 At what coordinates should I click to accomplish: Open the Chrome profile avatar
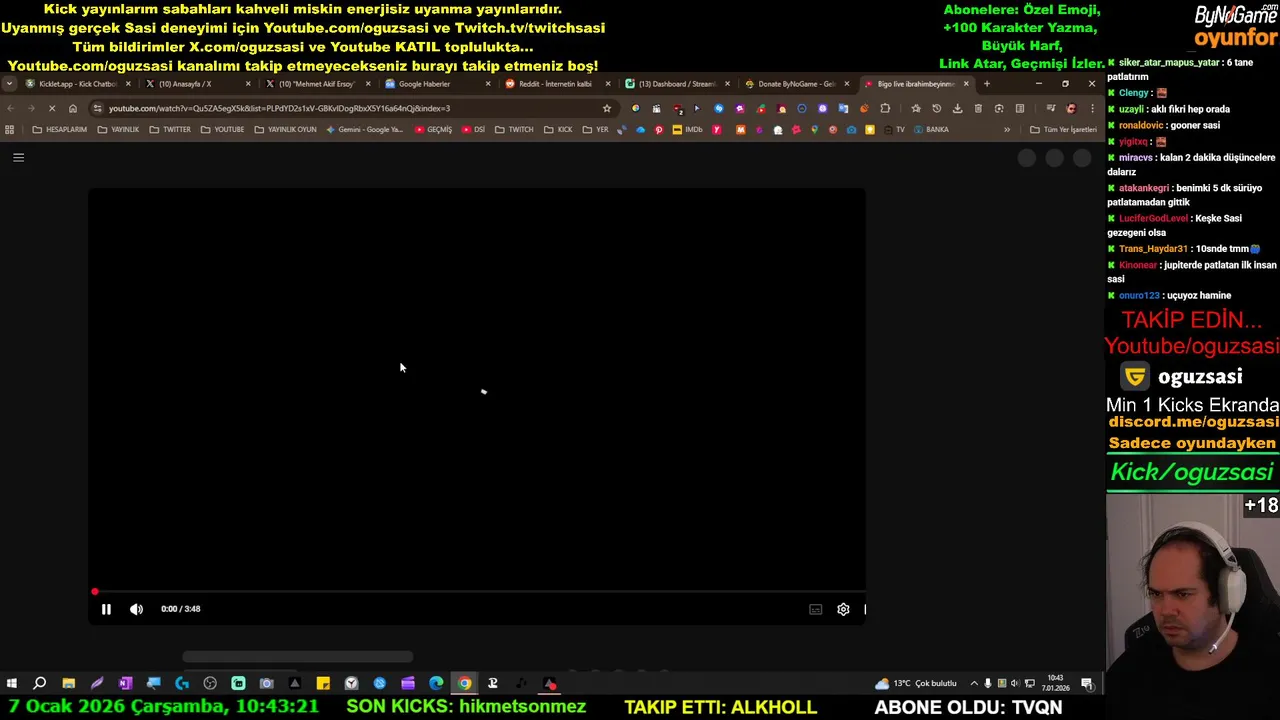click(x=1071, y=108)
